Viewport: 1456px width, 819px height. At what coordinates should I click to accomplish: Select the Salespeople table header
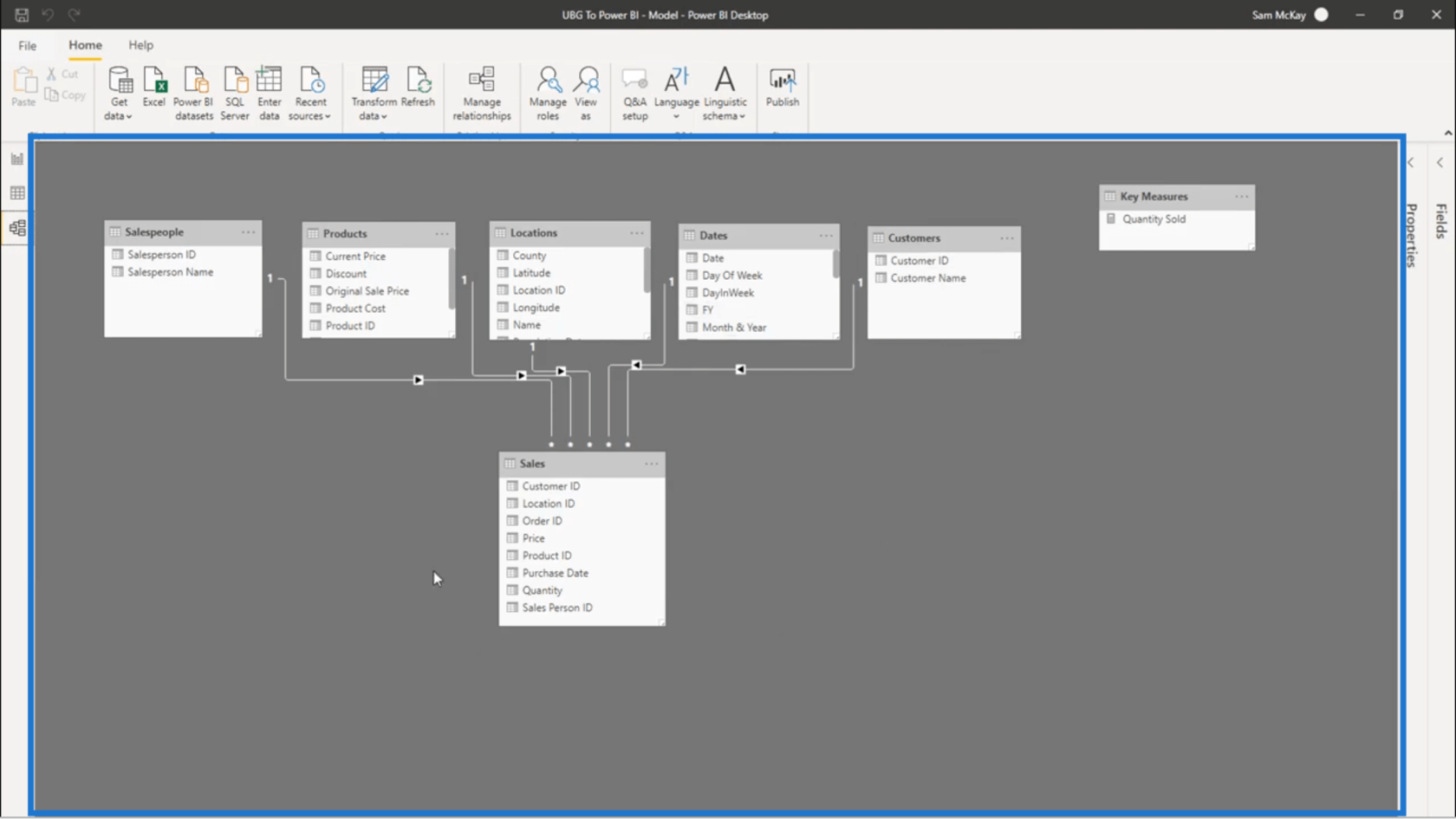click(x=183, y=232)
